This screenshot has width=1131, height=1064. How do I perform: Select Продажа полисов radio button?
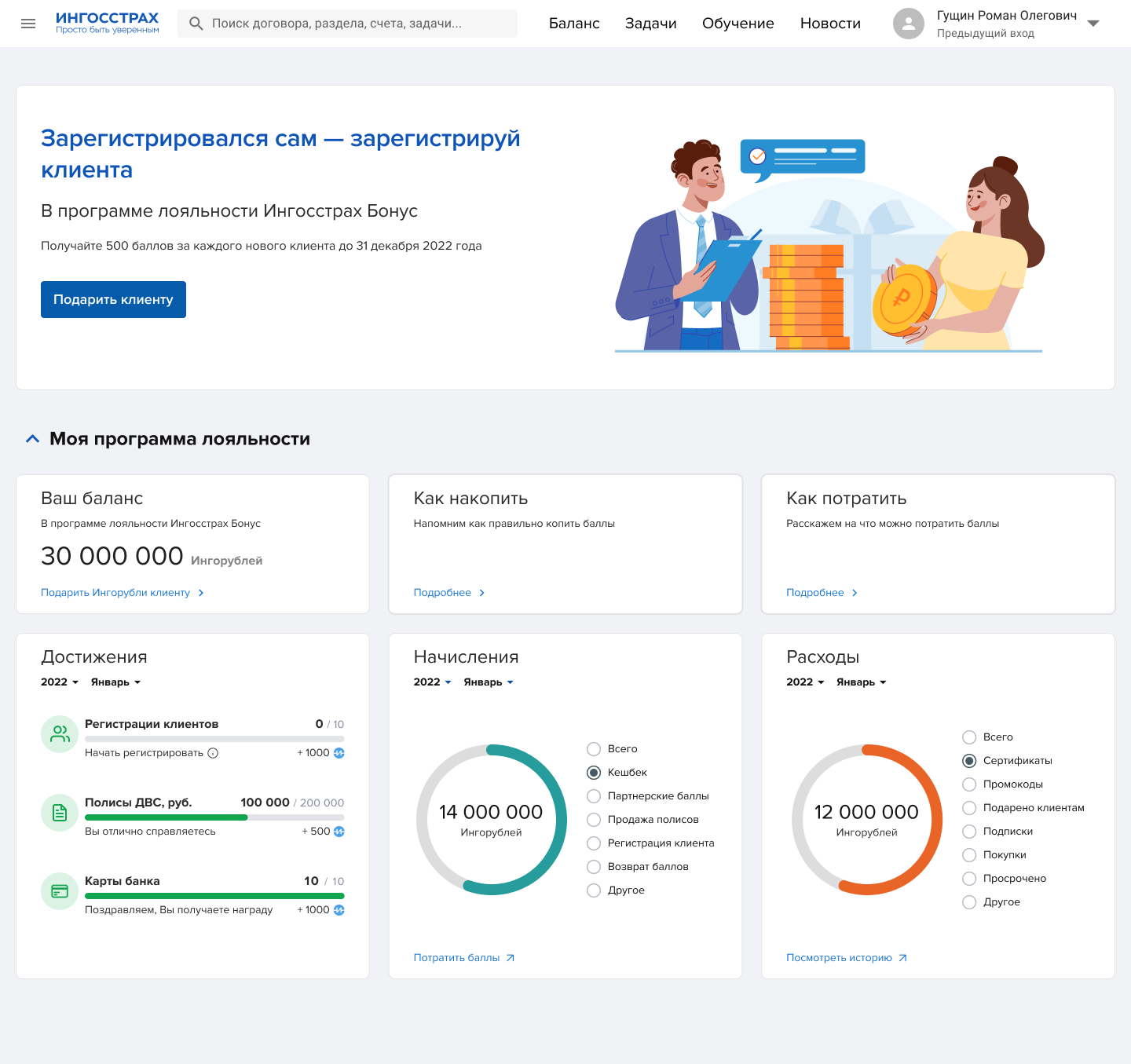pos(594,820)
